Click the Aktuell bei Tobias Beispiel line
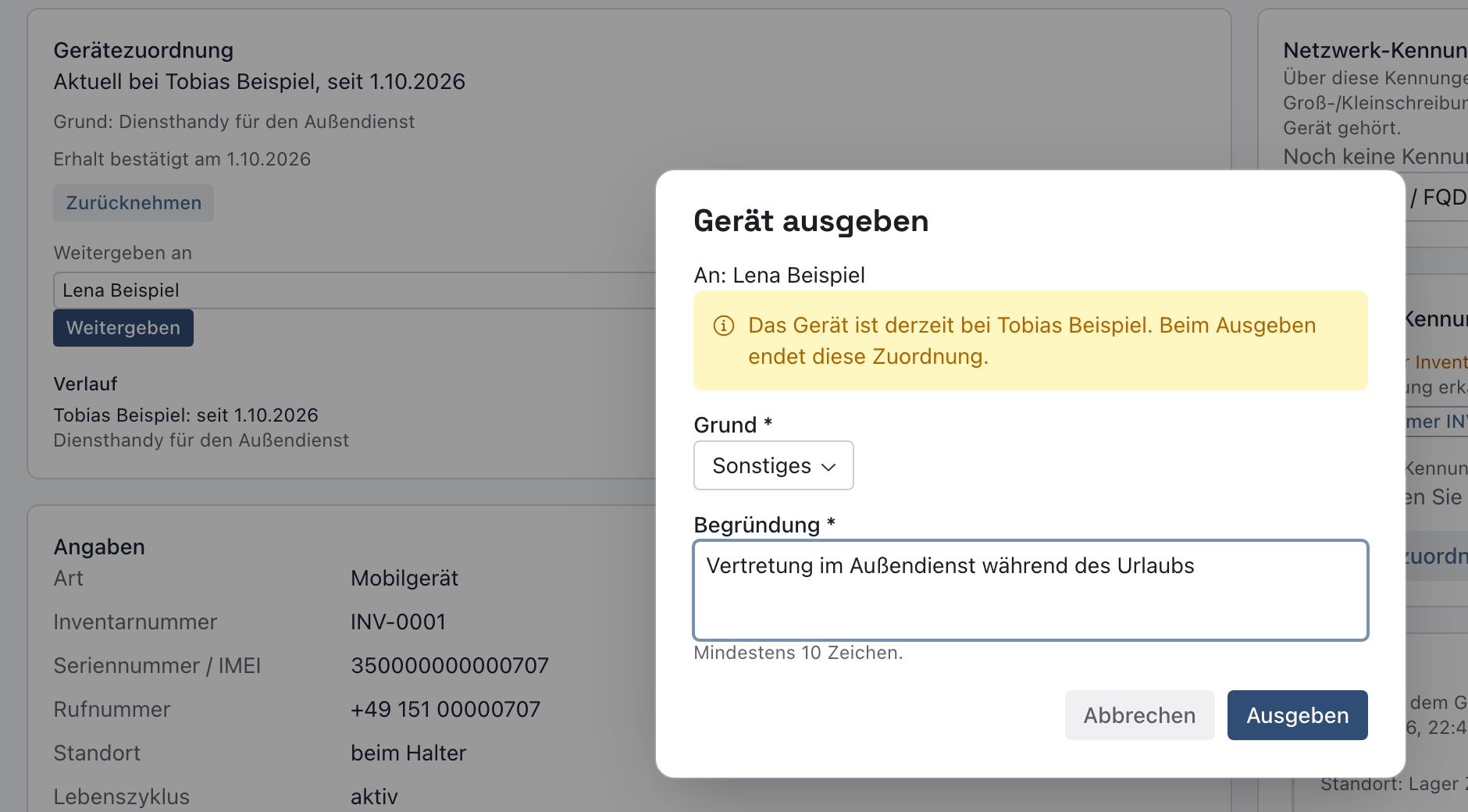 (259, 81)
